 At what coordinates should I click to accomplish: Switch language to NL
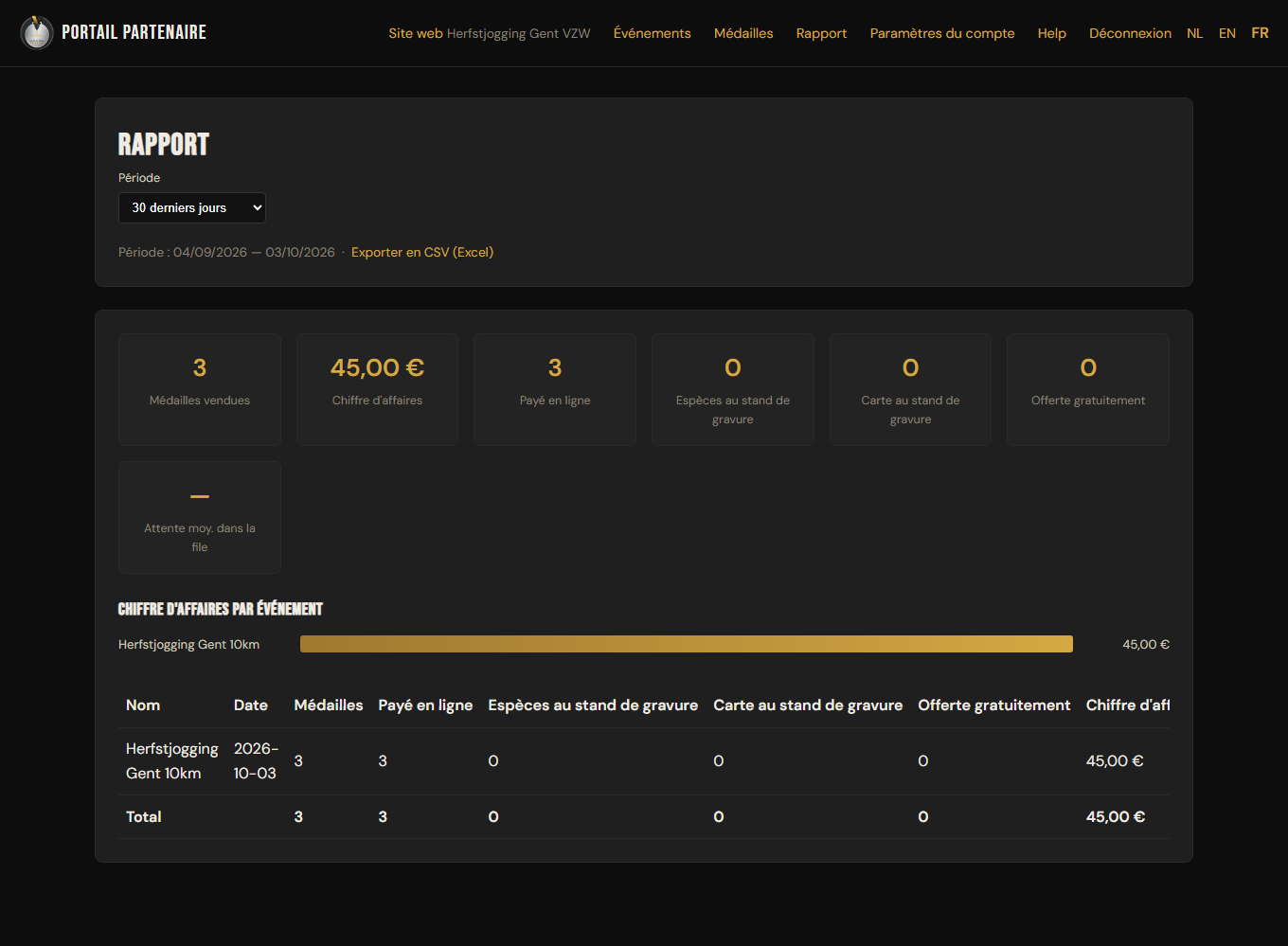1195,33
